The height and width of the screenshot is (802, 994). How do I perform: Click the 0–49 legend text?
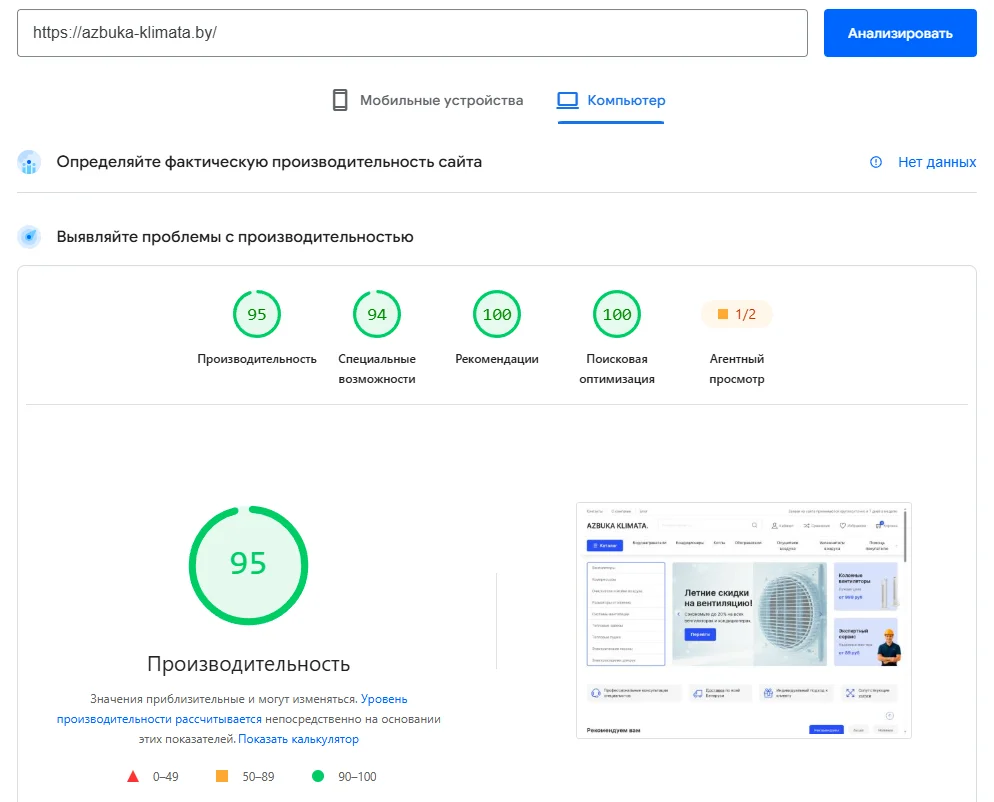pos(165,777)
